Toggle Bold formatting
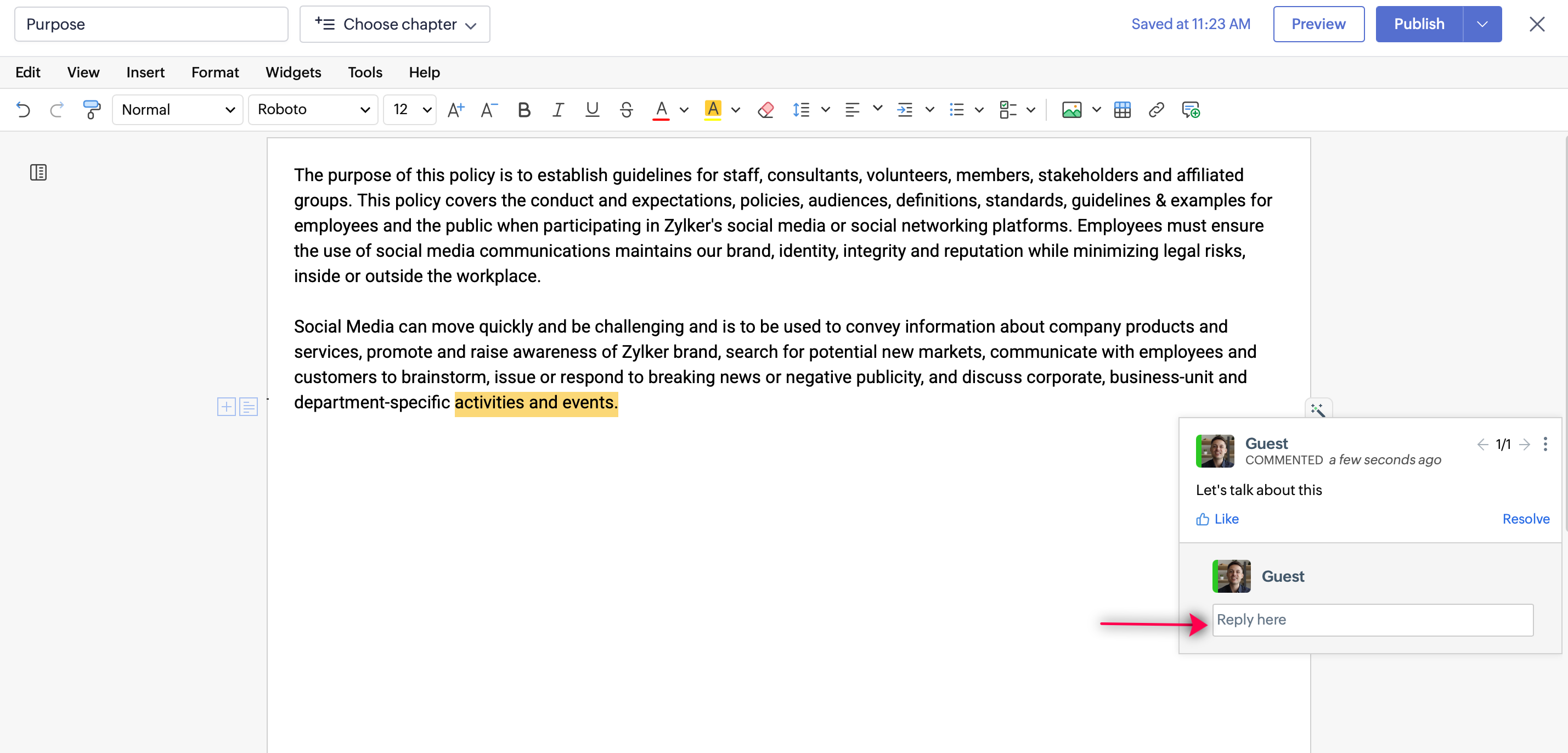 coord(523,110)
